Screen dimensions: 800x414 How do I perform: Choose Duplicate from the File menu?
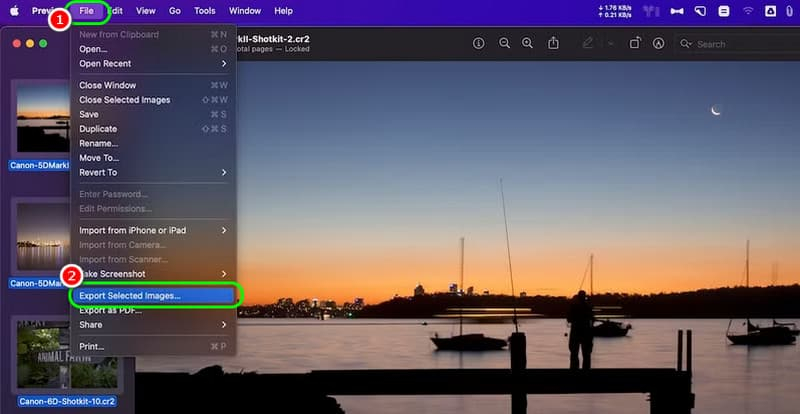pyautogui.click(x=153, y=129)
